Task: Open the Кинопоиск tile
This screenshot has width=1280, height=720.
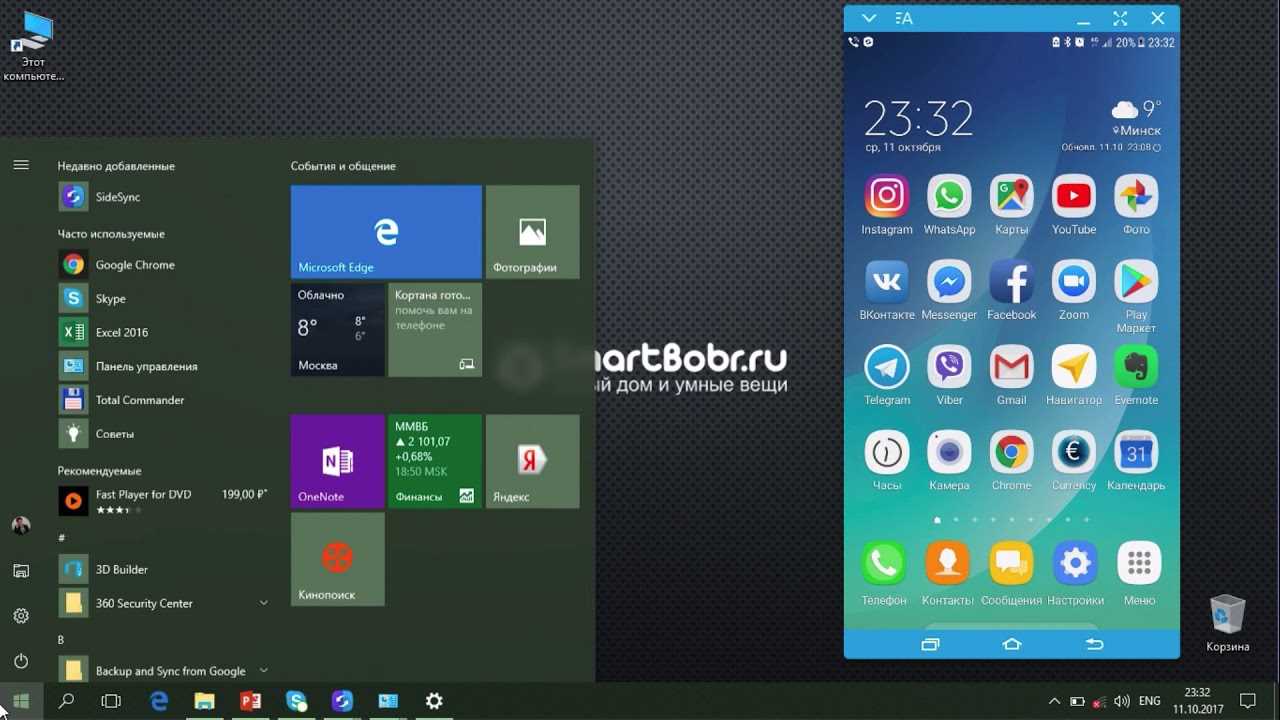Action: [x=338, y=559]
